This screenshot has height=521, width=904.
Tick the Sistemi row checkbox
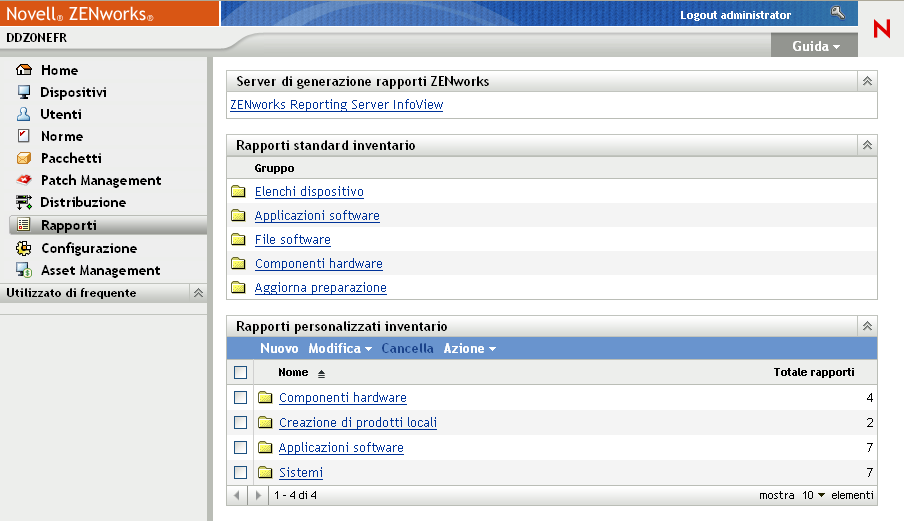point(240,473)
